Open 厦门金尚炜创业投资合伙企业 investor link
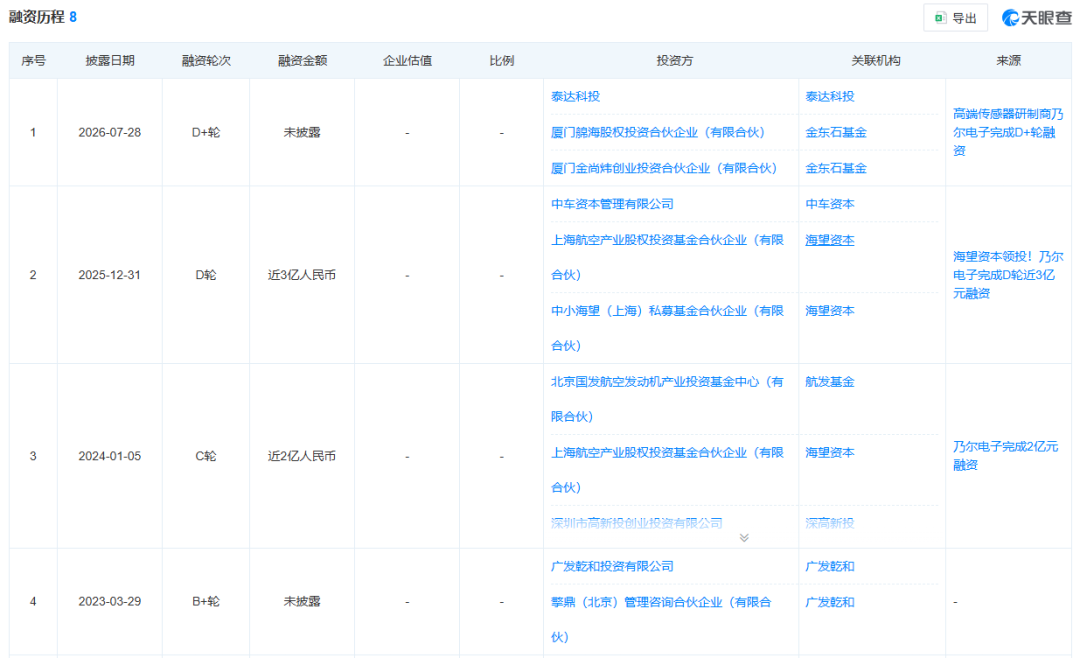Image resolution: width=1080 pixels, height=658 pixels. pos(664,168)
